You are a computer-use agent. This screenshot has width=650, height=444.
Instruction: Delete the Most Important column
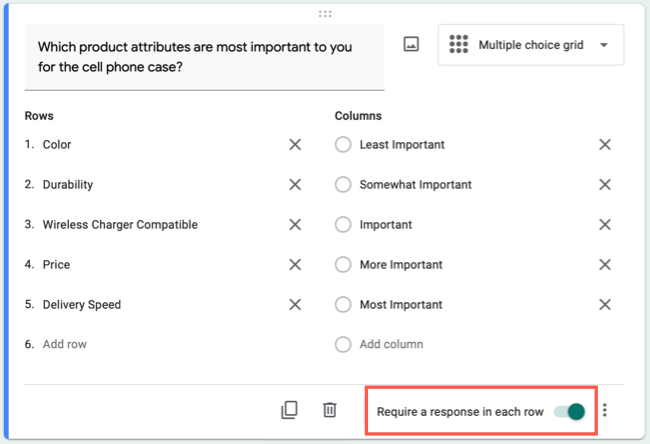tap(605, 305)
